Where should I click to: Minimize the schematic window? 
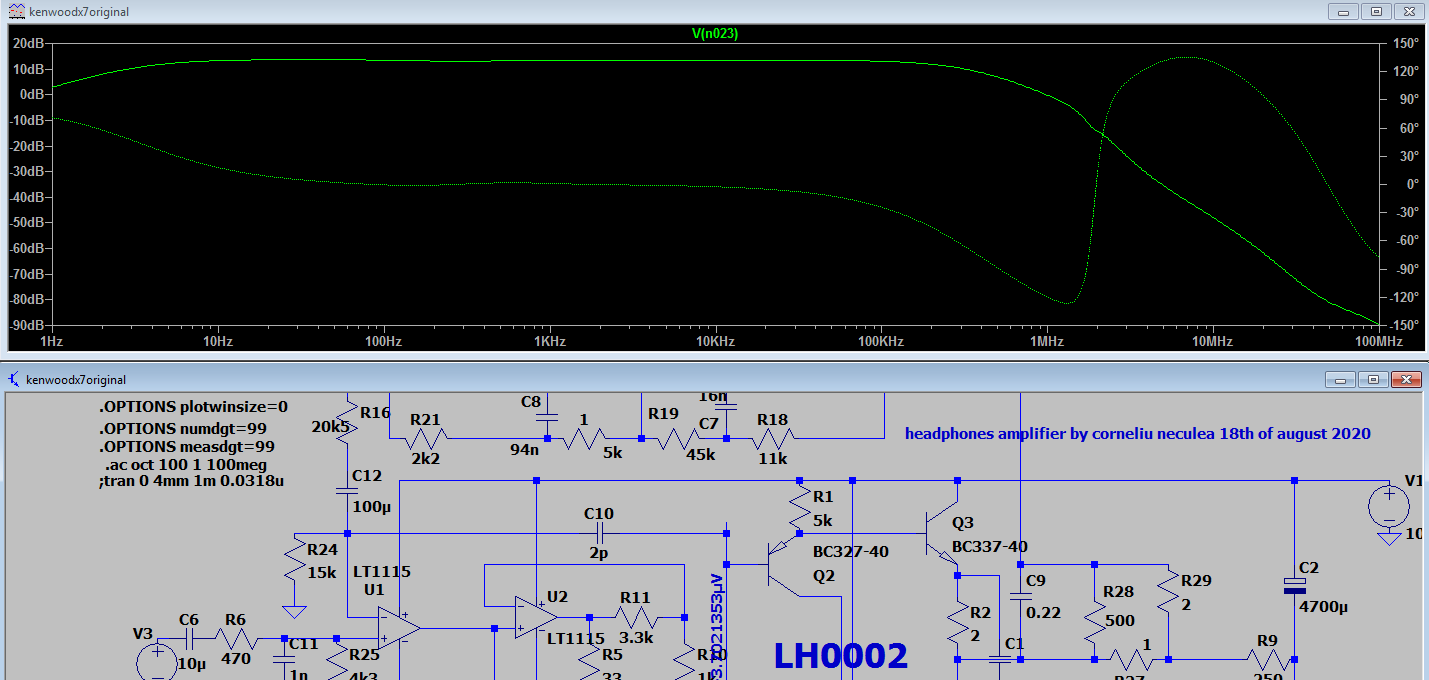point(1340,380)
